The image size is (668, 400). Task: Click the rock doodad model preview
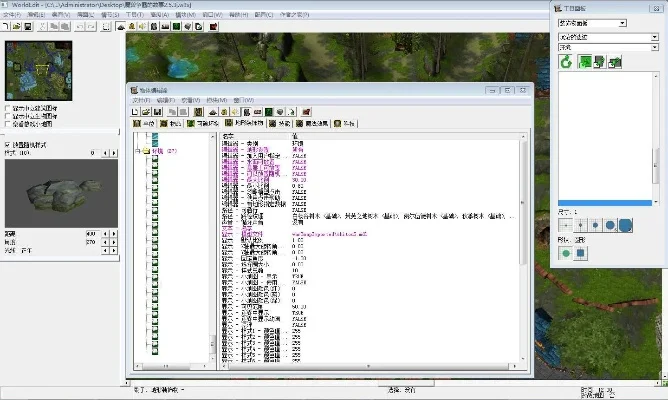[x=61, y=193]
